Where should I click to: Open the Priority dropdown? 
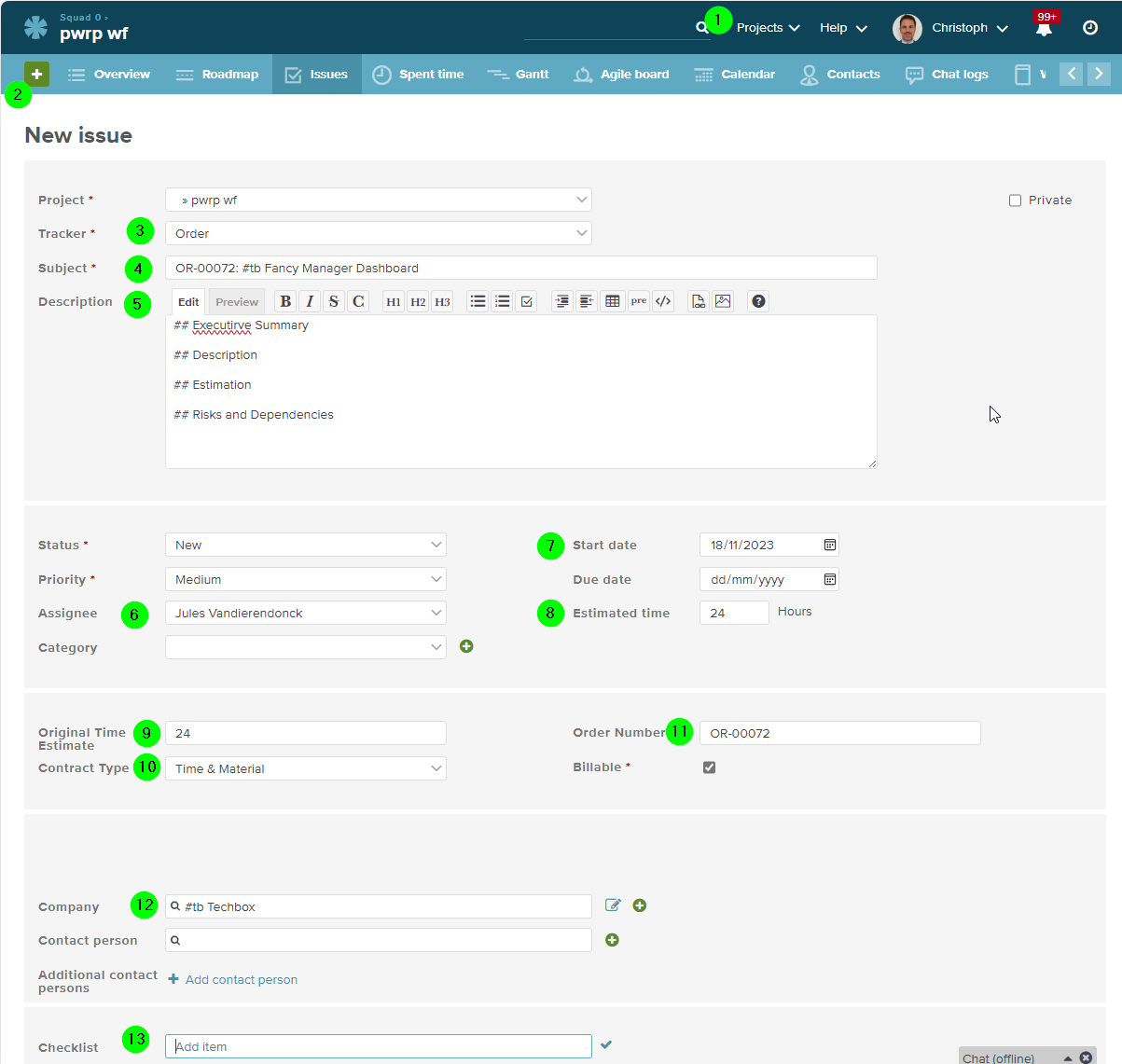(306, 579)
